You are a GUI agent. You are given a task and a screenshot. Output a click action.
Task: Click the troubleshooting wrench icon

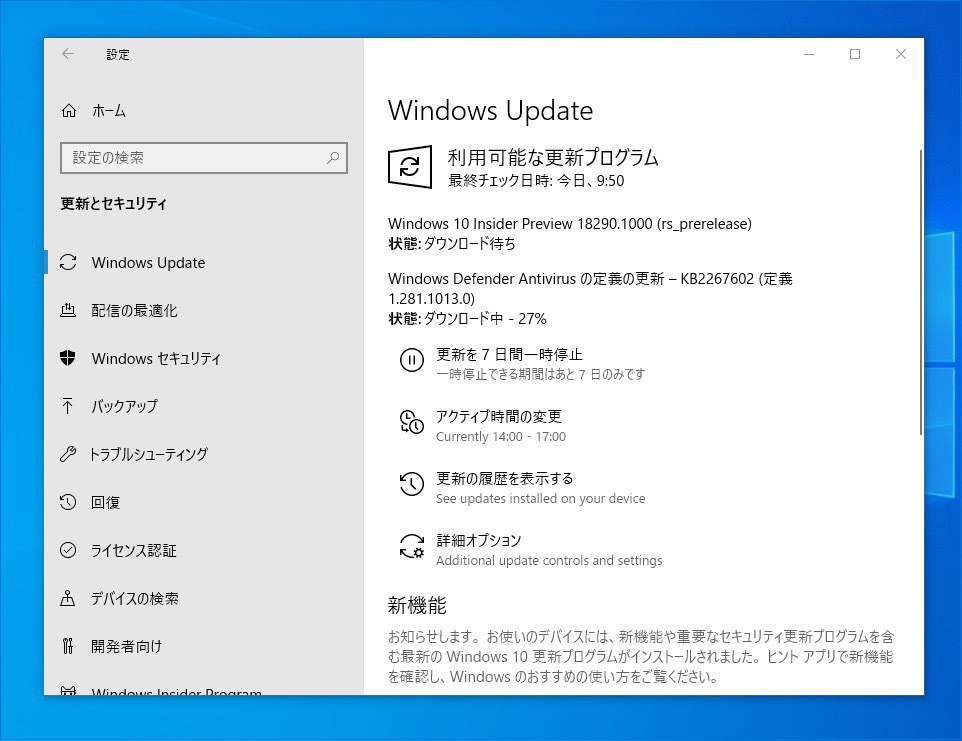click(x=67, y=454)
